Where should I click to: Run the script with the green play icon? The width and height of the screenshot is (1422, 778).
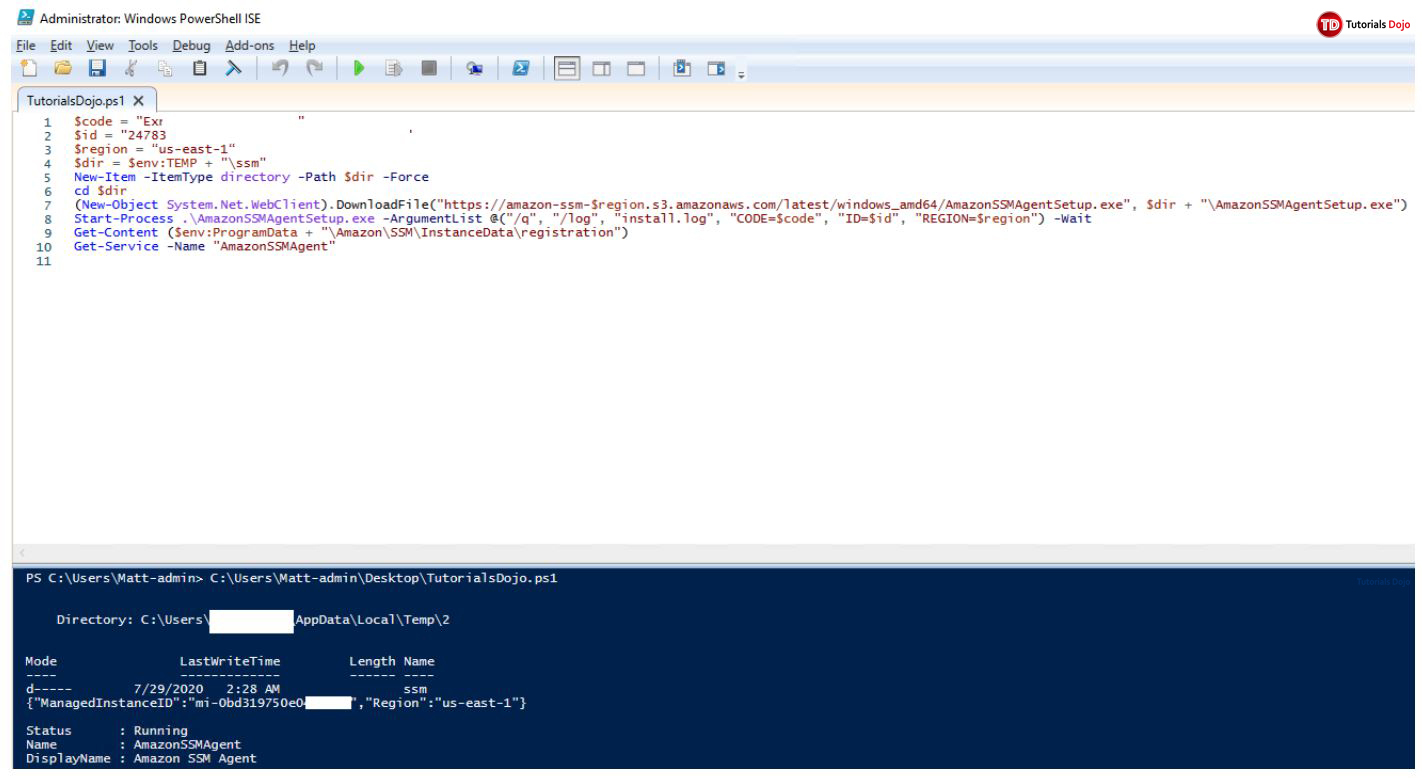click(x=360, y=69)
